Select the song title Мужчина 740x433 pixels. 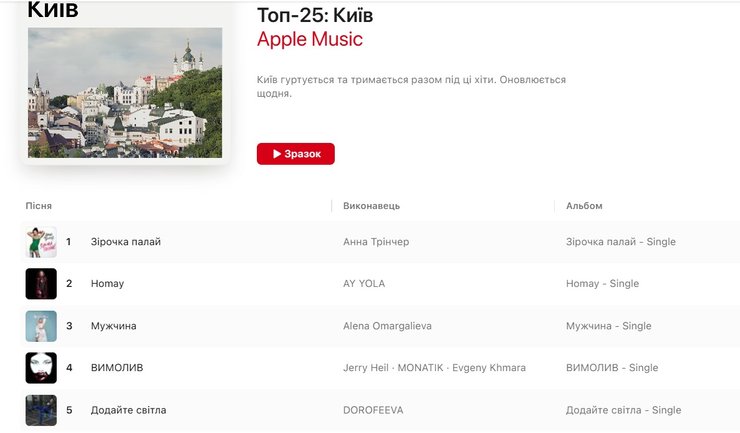(x=113, y=326)
